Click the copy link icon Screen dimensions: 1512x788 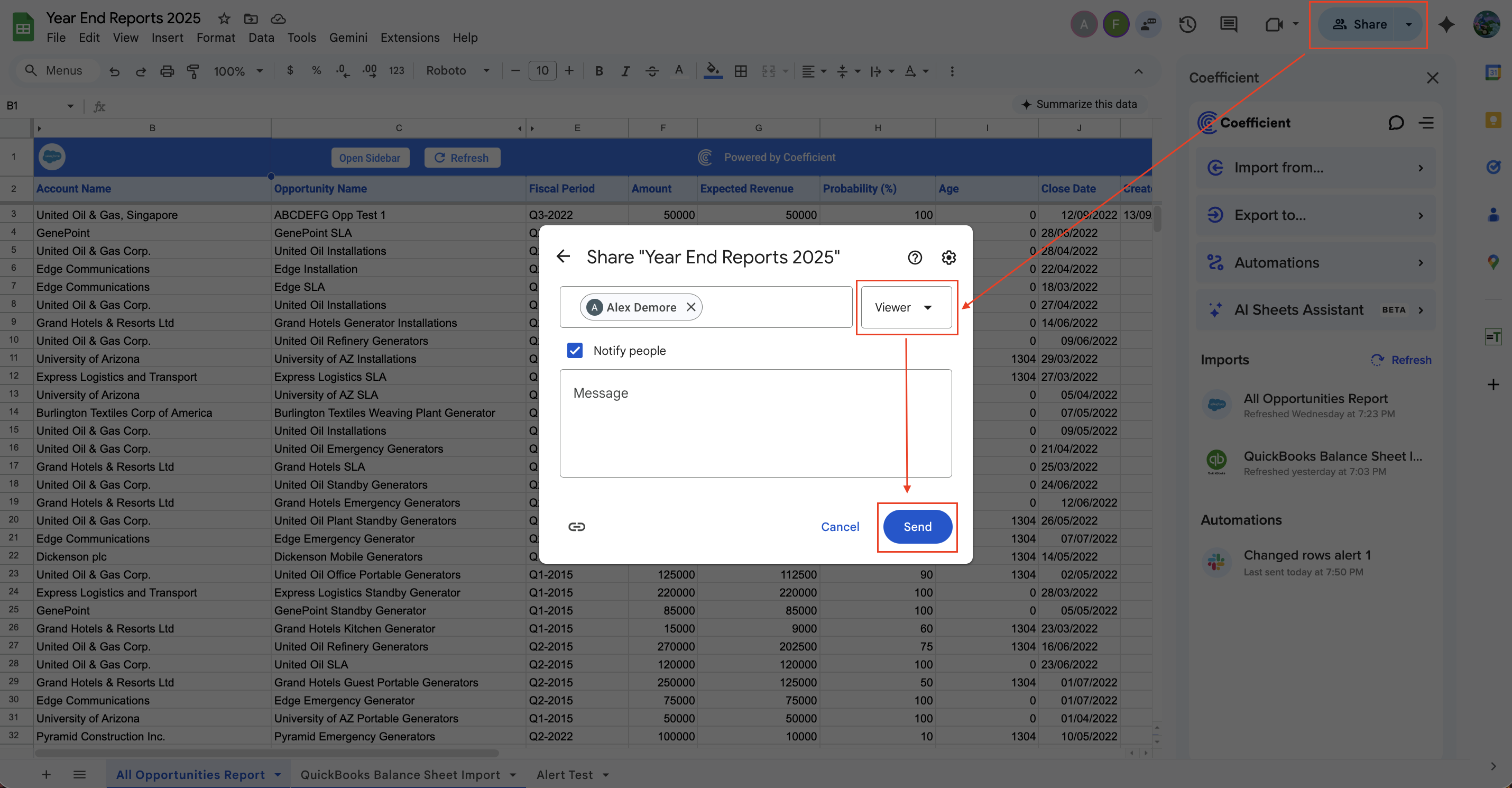click(x=576, y=527)
